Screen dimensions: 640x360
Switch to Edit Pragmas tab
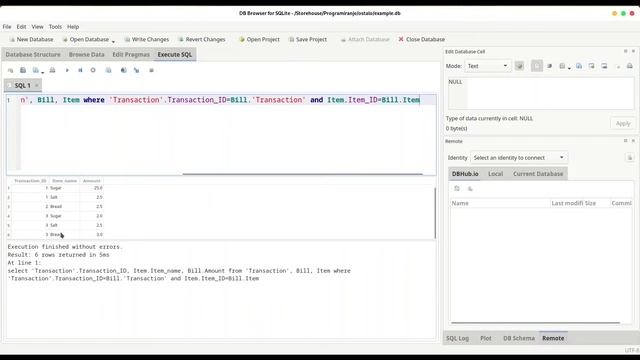[131, 54]
